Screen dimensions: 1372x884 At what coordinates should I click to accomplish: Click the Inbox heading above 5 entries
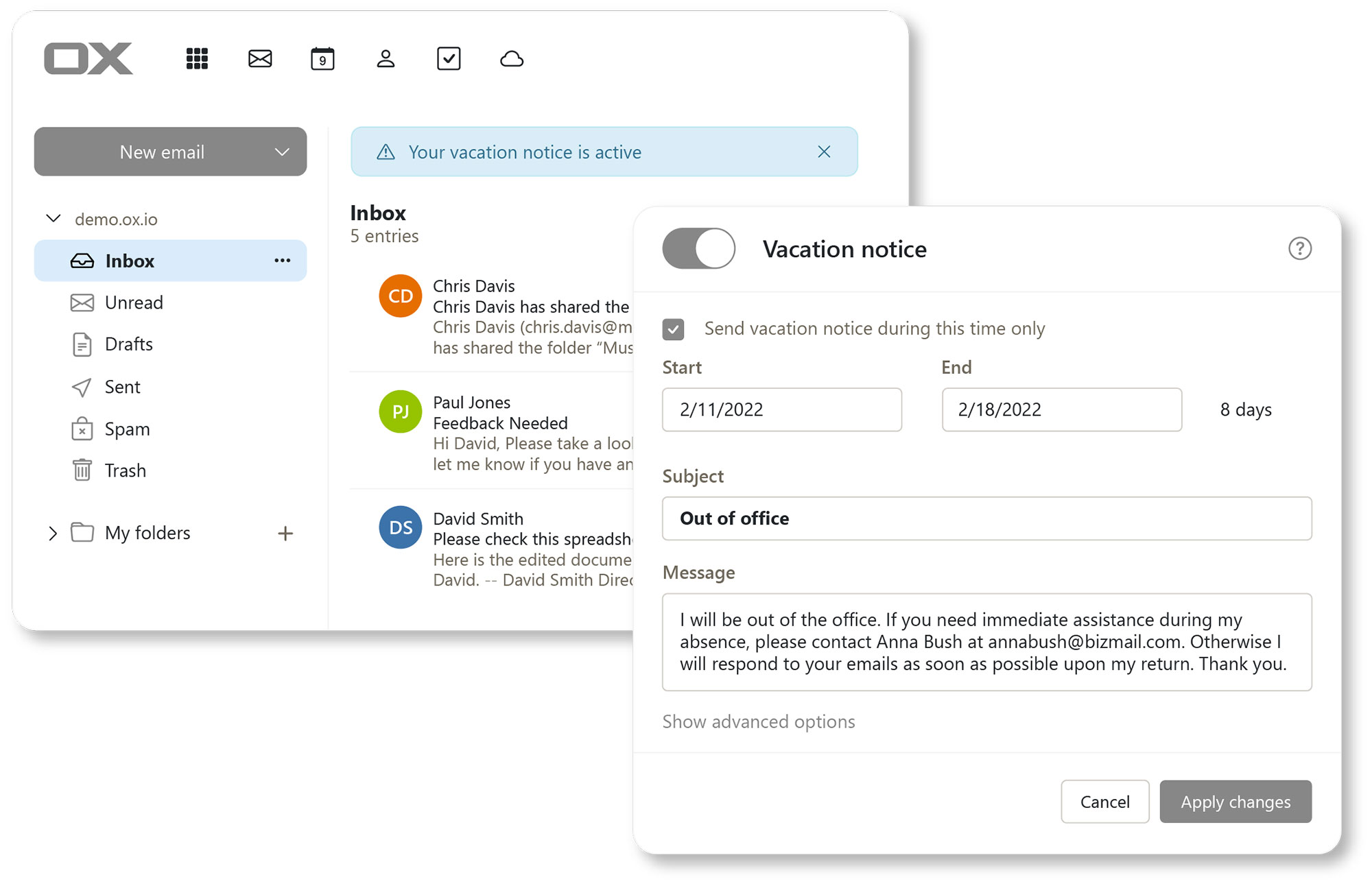tap(378, 213)
